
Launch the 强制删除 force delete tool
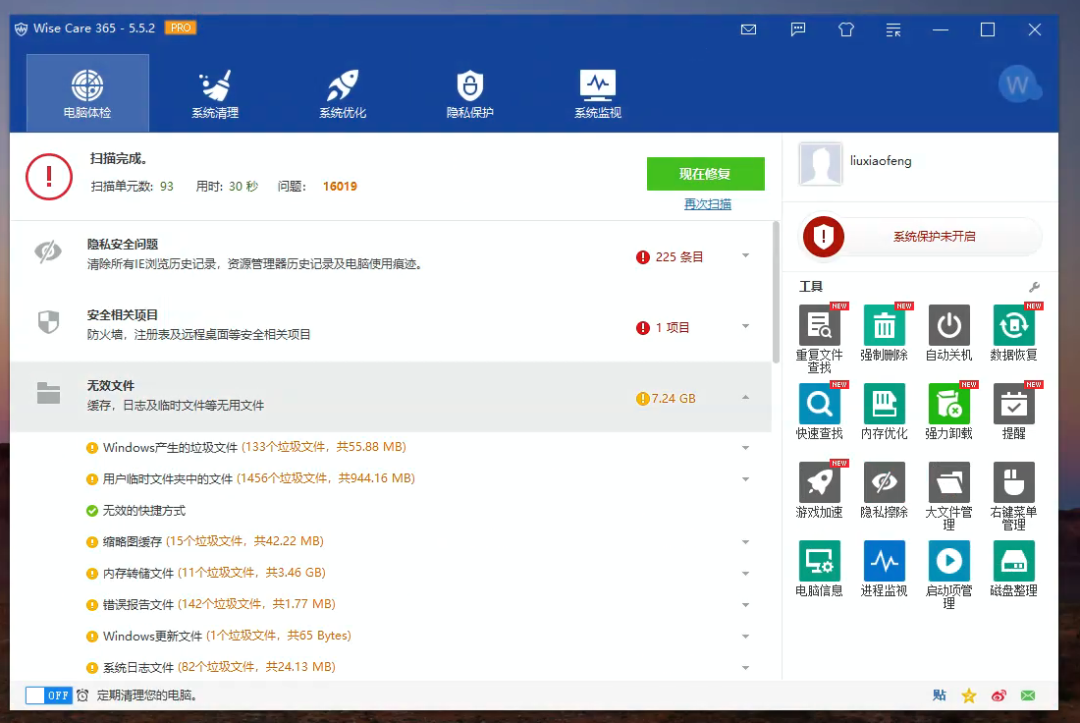pyautogui.click(x=884, y=332)
